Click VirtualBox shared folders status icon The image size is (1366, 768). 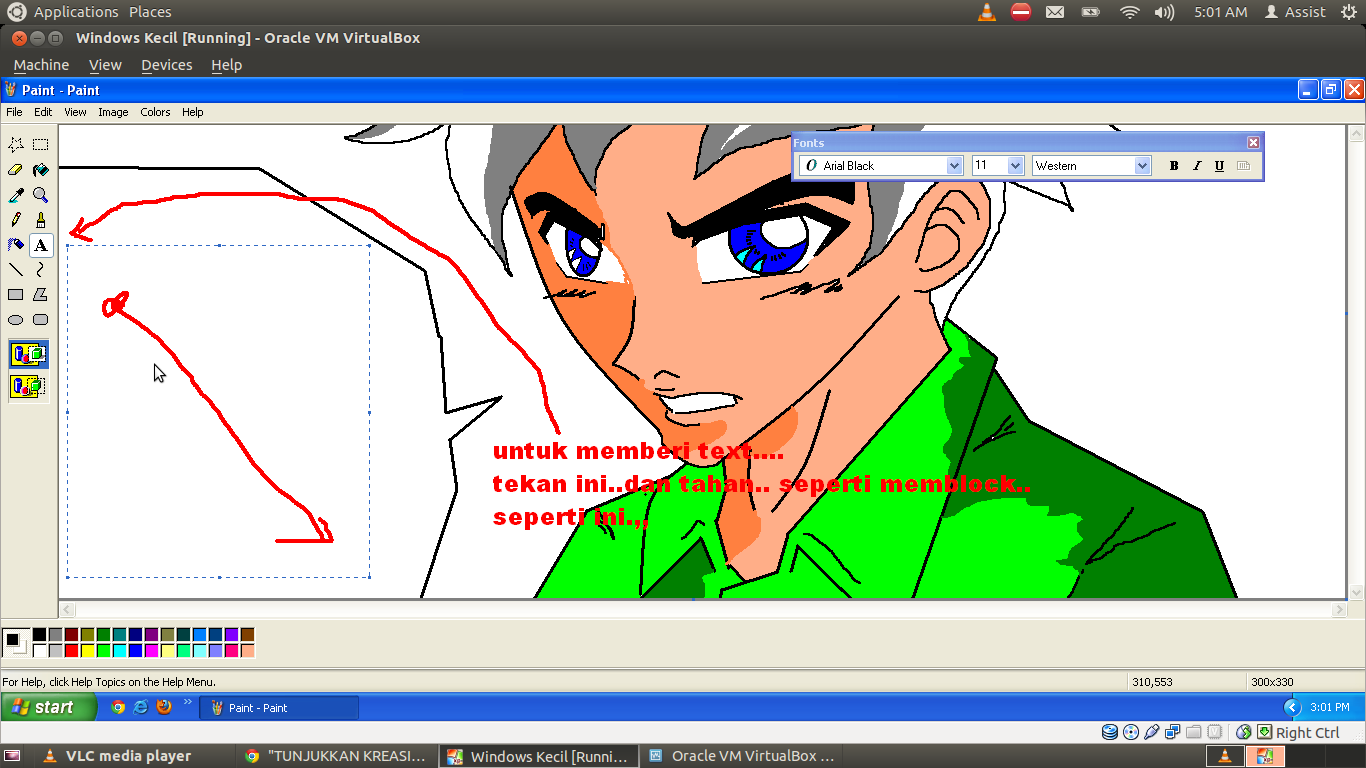tap(1194, 732)
